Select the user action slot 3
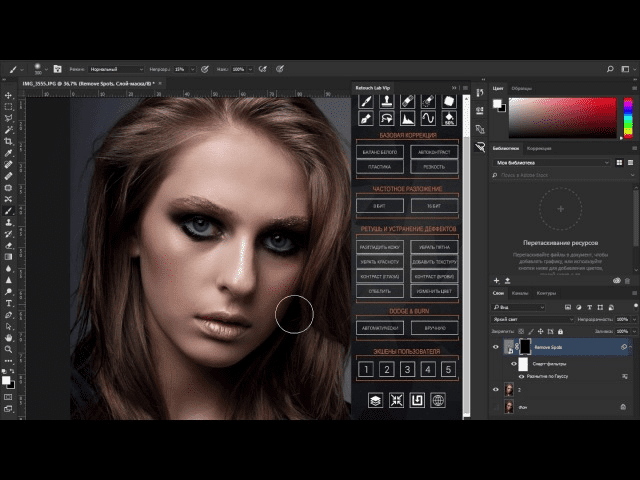 point(406,370)
